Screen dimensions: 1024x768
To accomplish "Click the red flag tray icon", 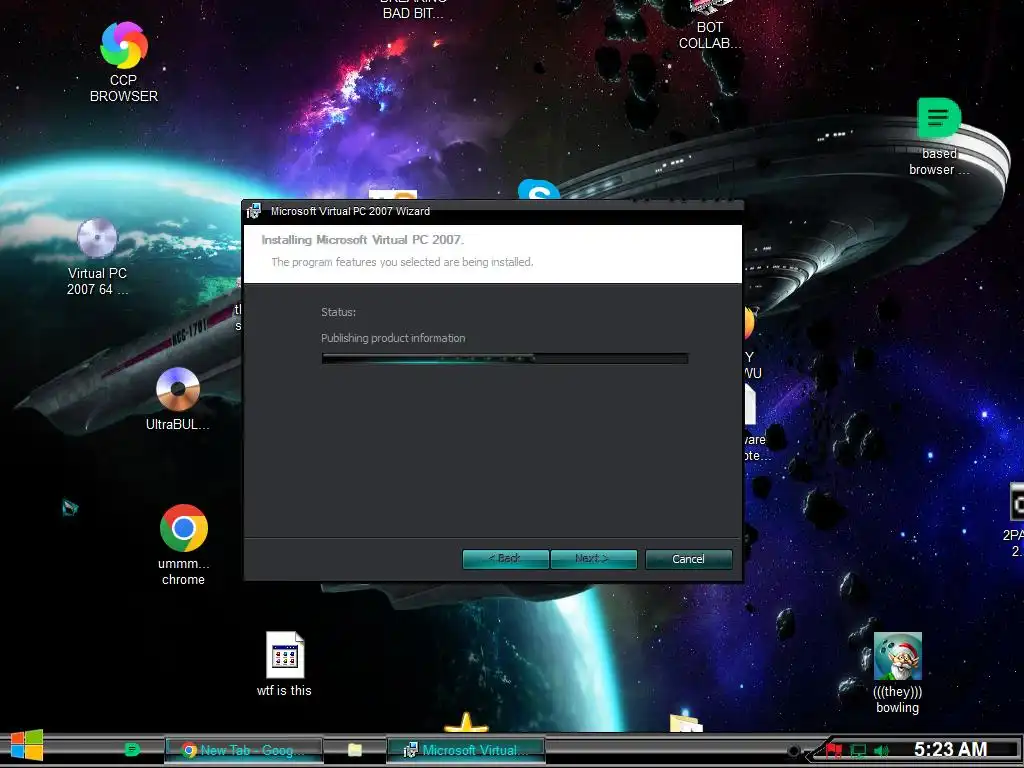I will pyautogui.click(x=833, y=750).
